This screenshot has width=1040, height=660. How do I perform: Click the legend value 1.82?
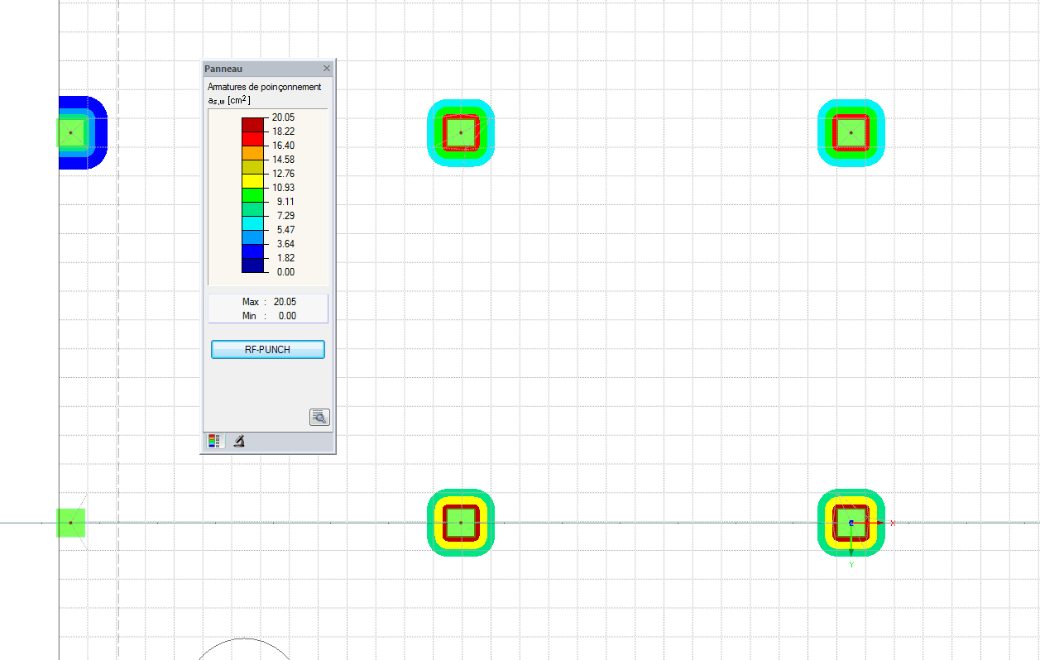click(x=286, y=258)
